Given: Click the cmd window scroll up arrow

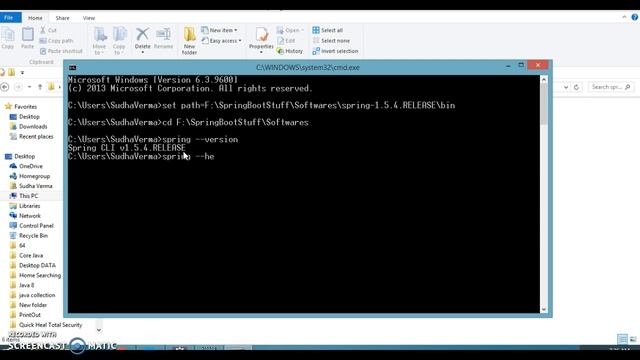Looking at the screenshot, I should [x=544, y=80].
